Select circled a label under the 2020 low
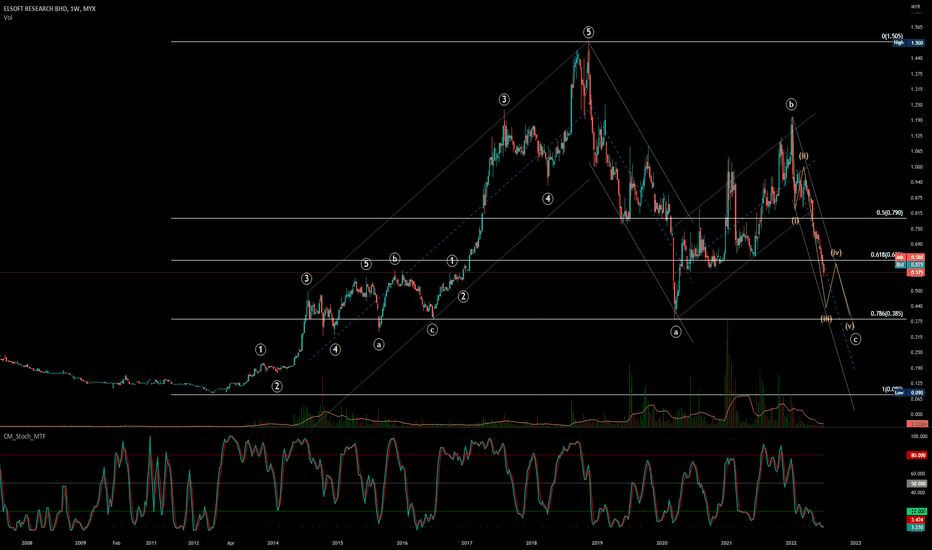 click(x=675, y=332)
